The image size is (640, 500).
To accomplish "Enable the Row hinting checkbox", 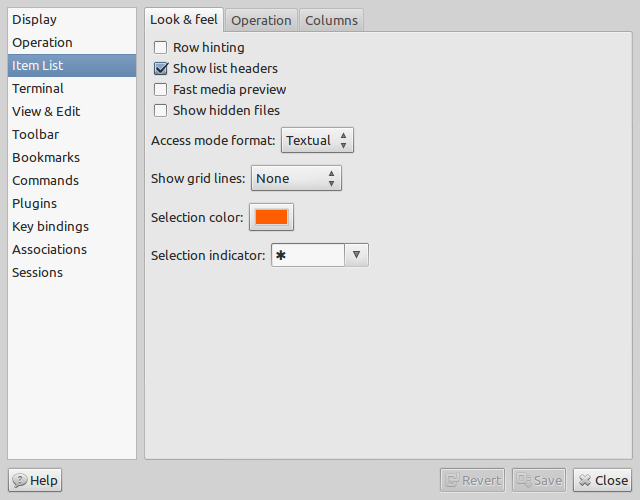I will (160, 47).
